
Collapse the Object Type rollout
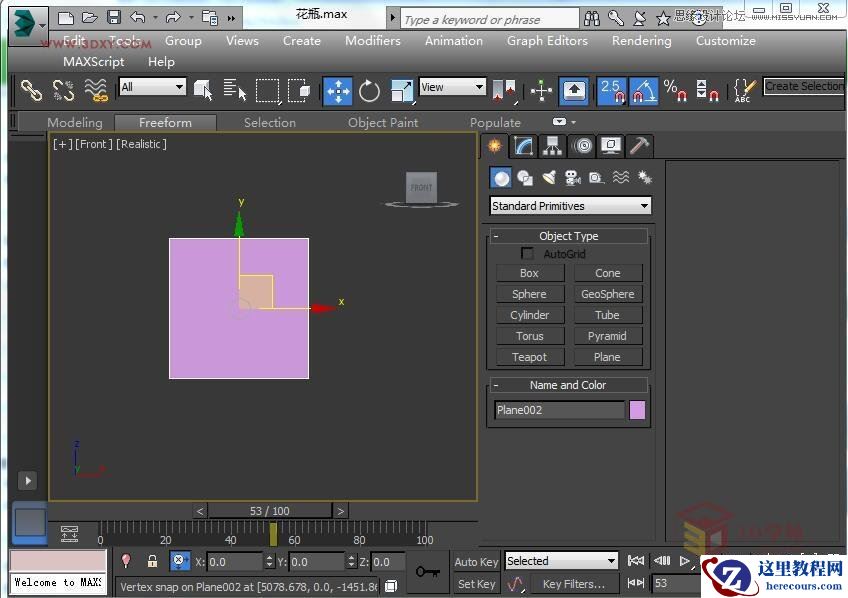(497, 236)
